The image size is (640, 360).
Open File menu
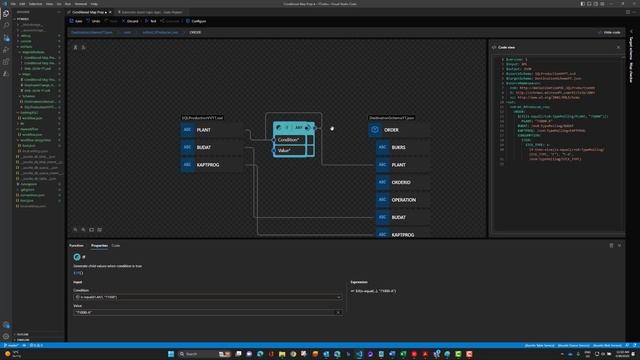pyautogui.click(x=13, y=4)
